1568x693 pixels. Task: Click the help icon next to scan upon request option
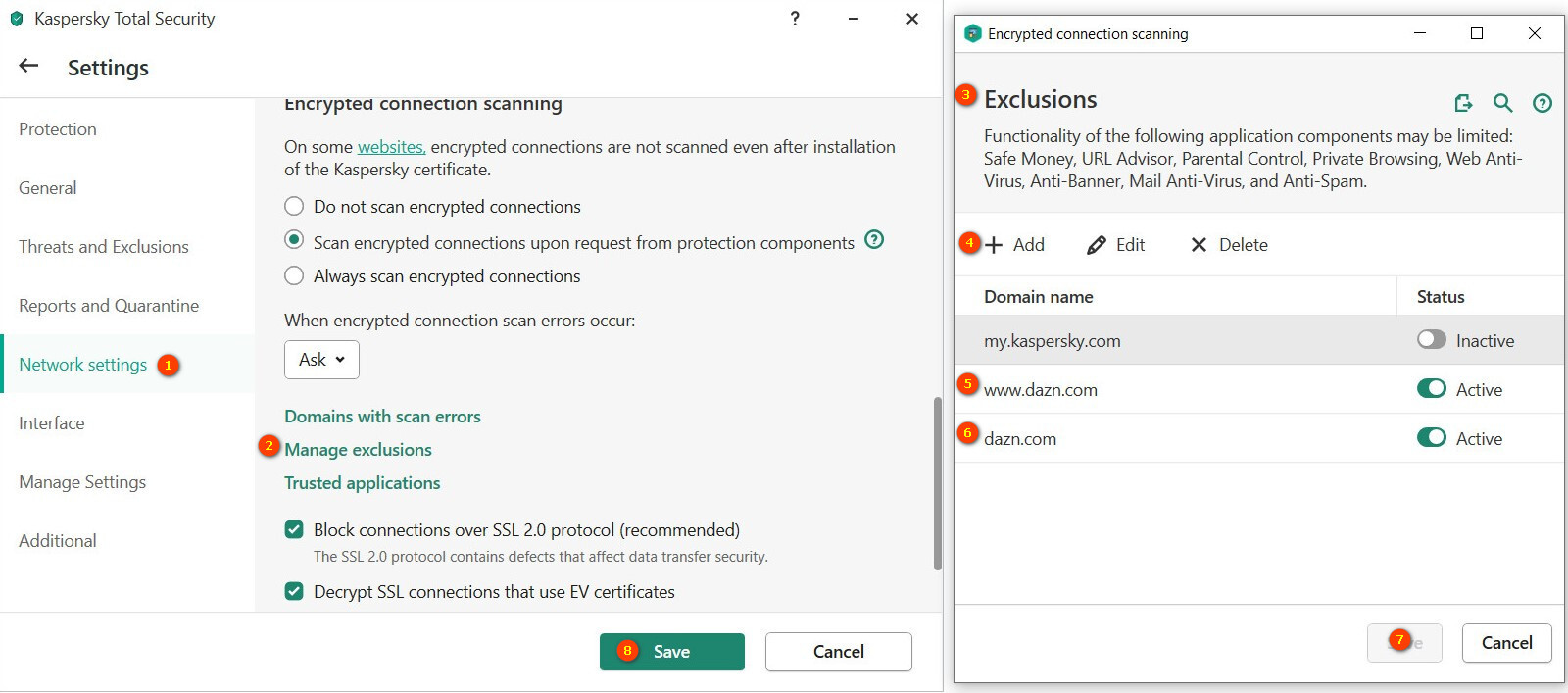pos(874,240)
